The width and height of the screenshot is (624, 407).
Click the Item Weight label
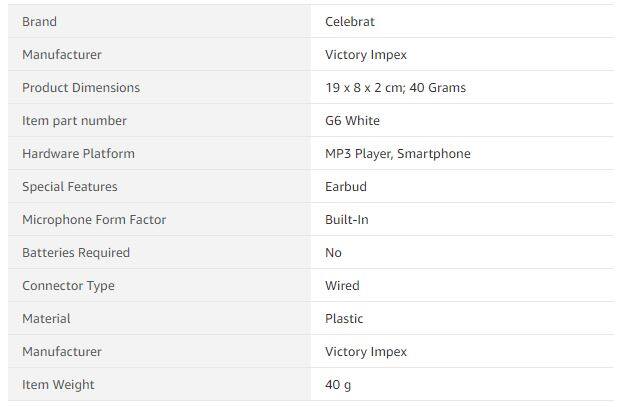(58, 384)
